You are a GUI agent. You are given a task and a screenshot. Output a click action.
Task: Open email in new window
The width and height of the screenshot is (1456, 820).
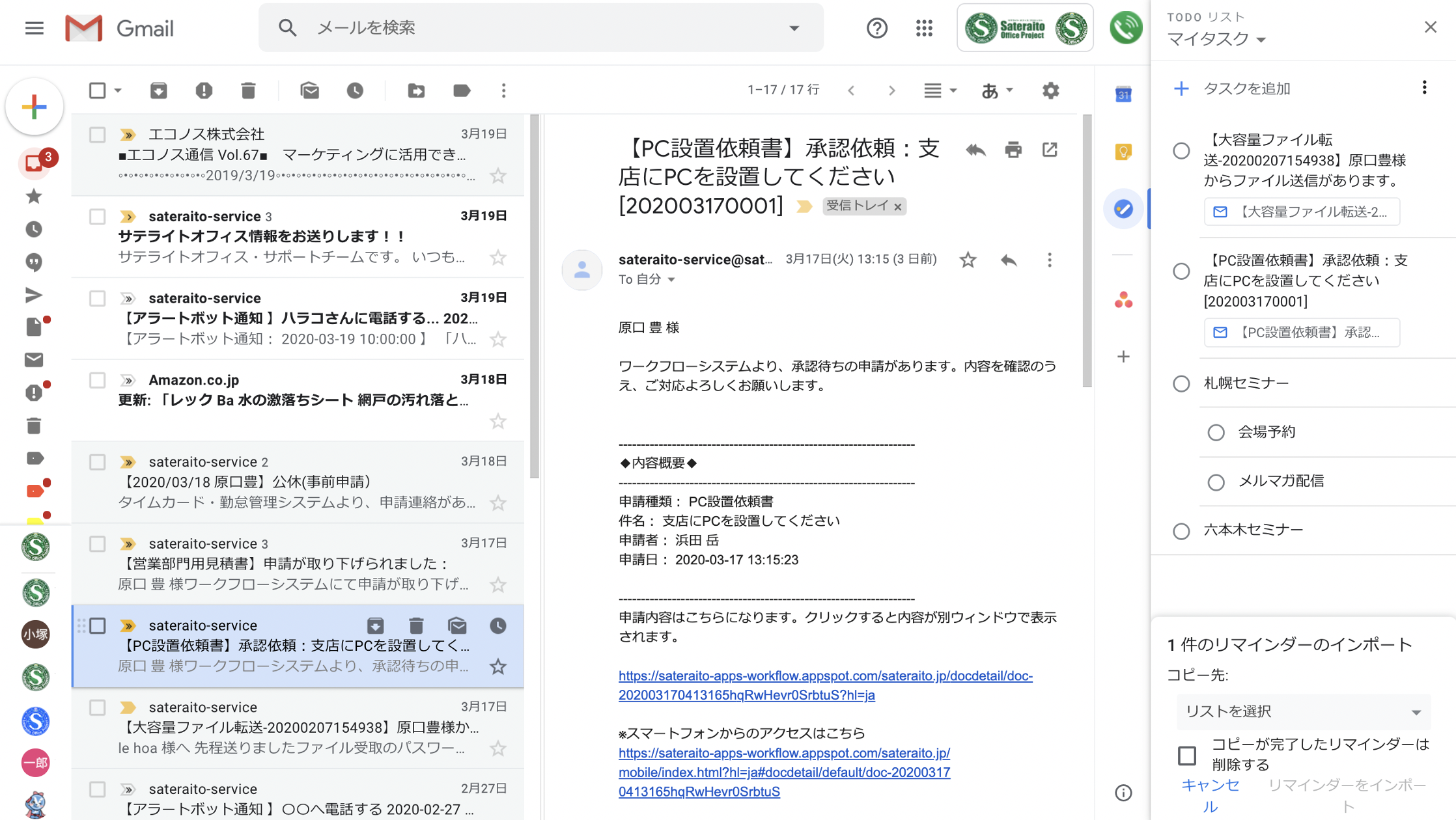pyautogui.click(x=1050, y=150)
